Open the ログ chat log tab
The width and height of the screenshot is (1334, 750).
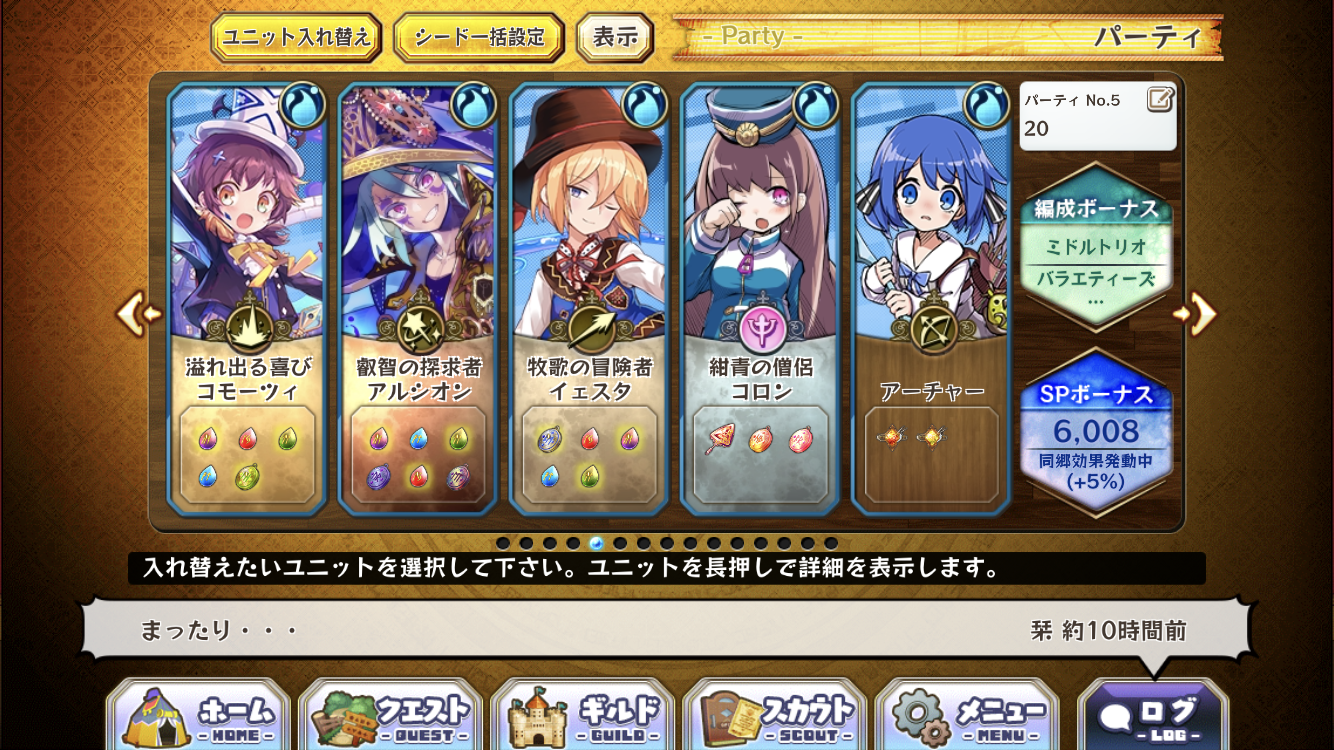pos(1152,716)
